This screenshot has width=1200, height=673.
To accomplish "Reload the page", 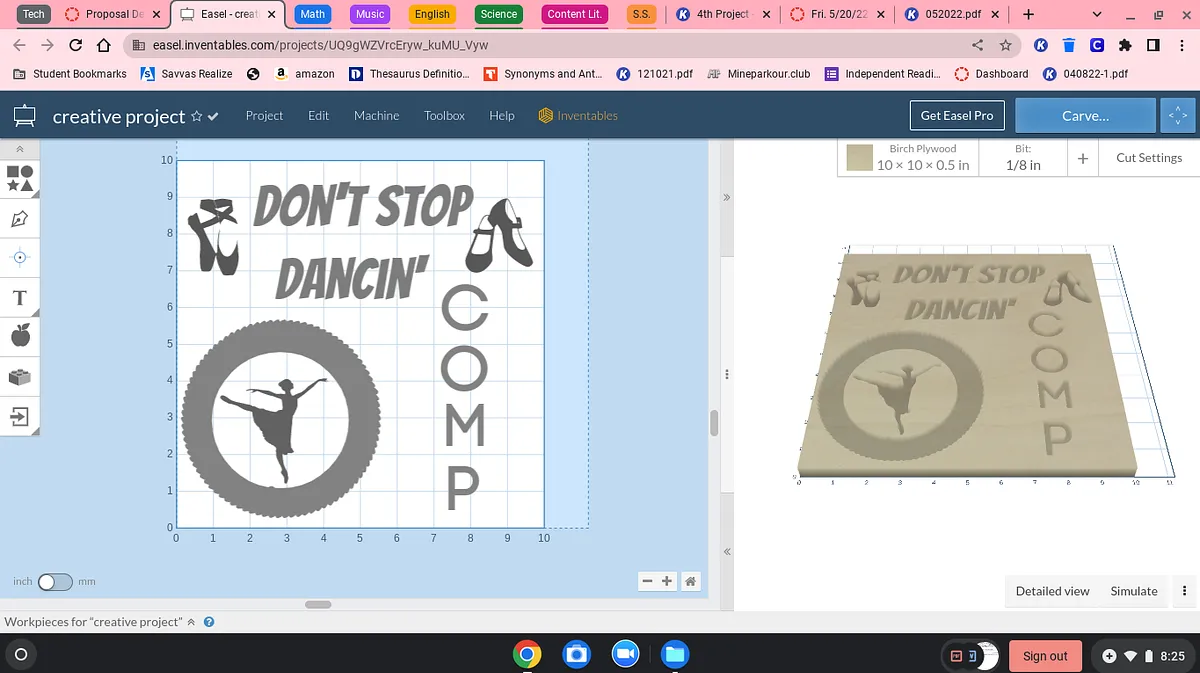I will point(76,45).
